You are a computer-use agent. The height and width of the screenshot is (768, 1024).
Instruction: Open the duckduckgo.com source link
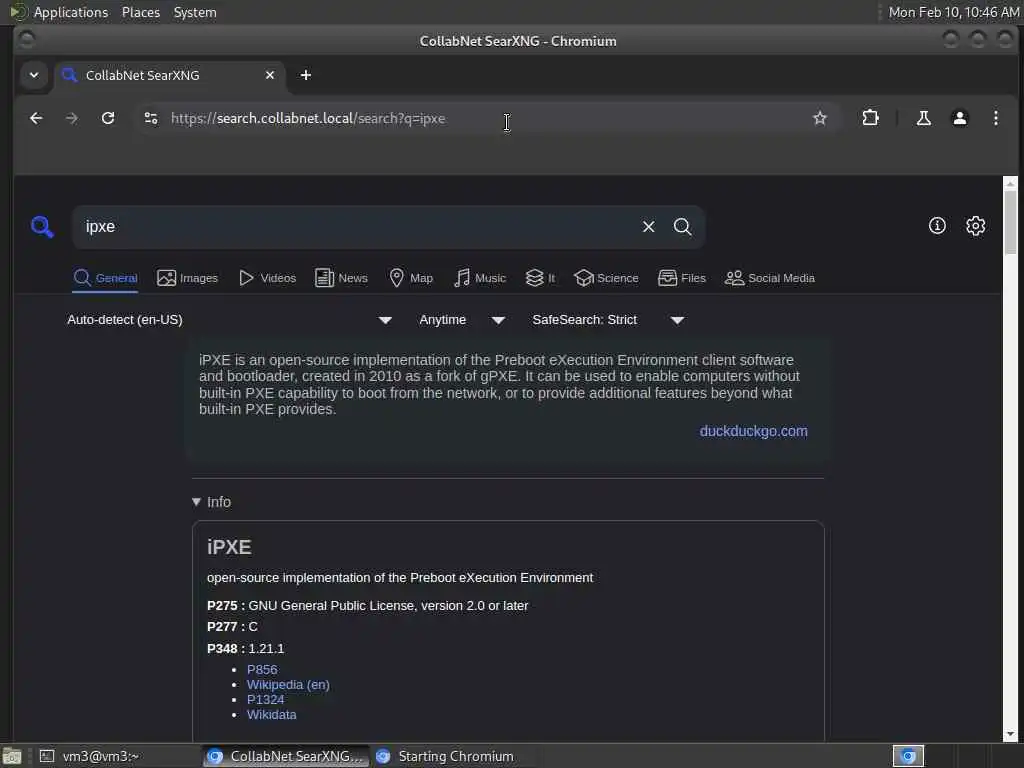point(754,432)
